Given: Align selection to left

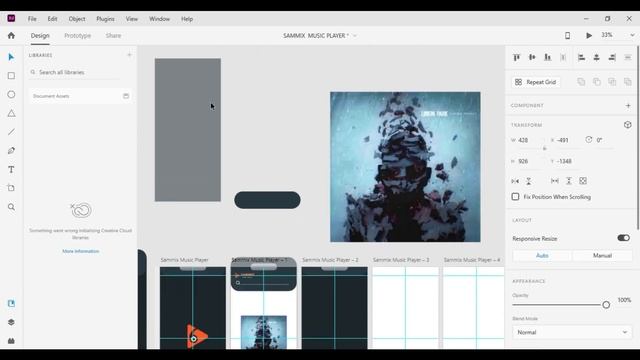Looking at the screenshot, I should pos(581,58).
